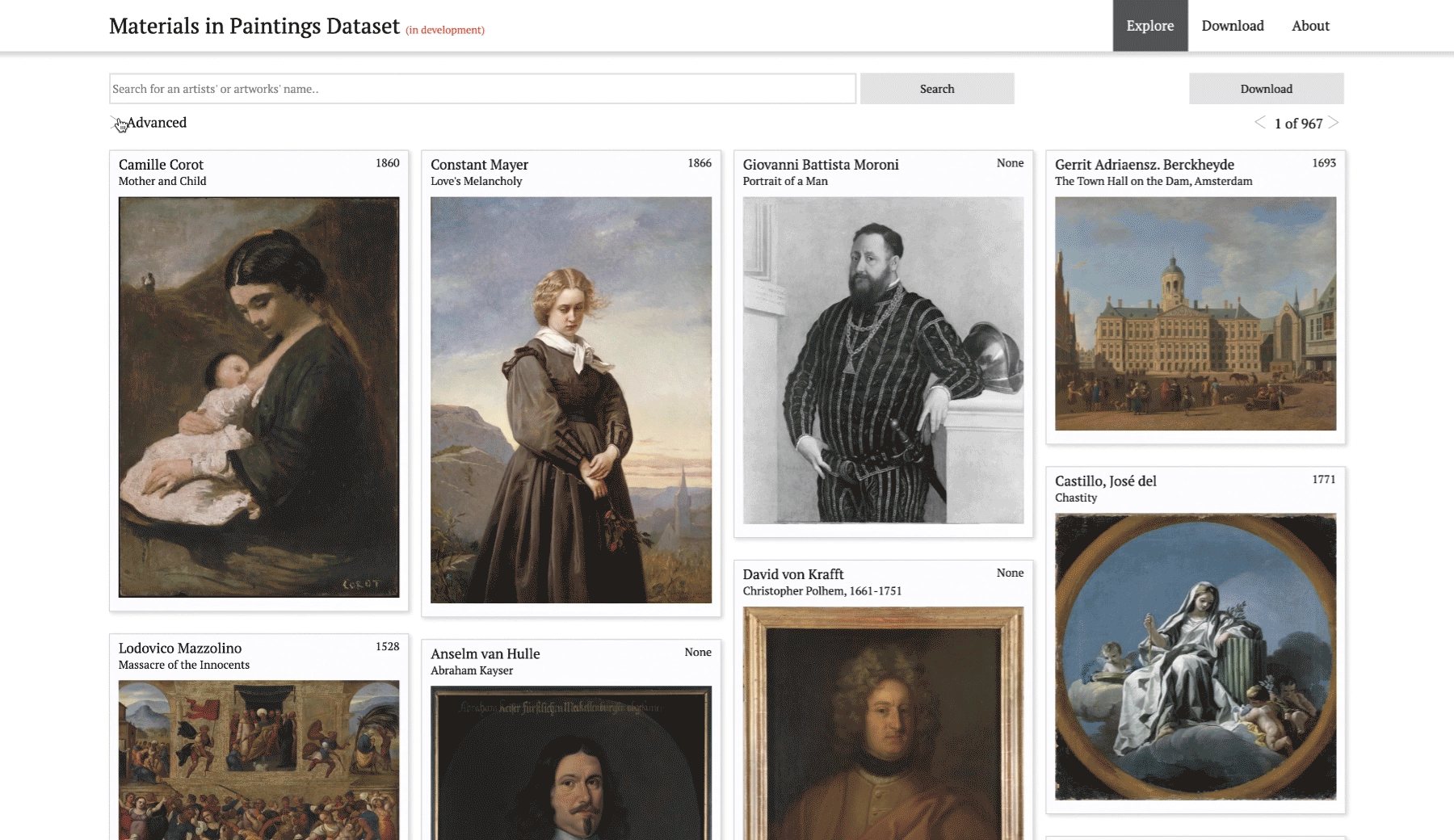Open Massacre of the Innocents thumbnail
This screenshot has height=840, width=1454.
(x=258, y=759)
